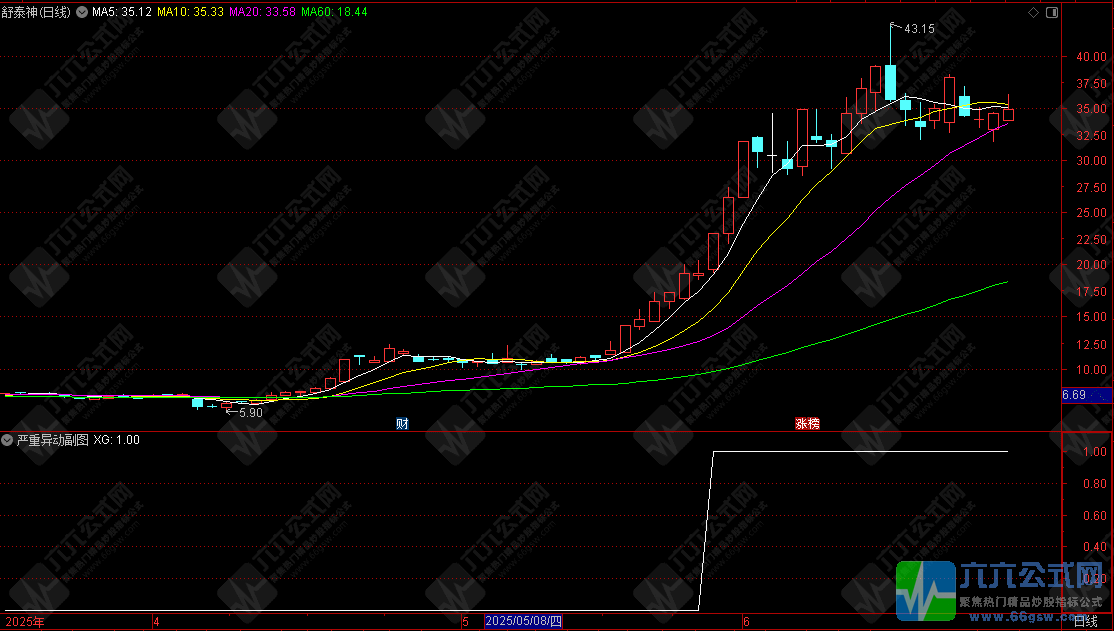
Task: Click the 严重异动副图 indicator name
Action: (53, 440)
